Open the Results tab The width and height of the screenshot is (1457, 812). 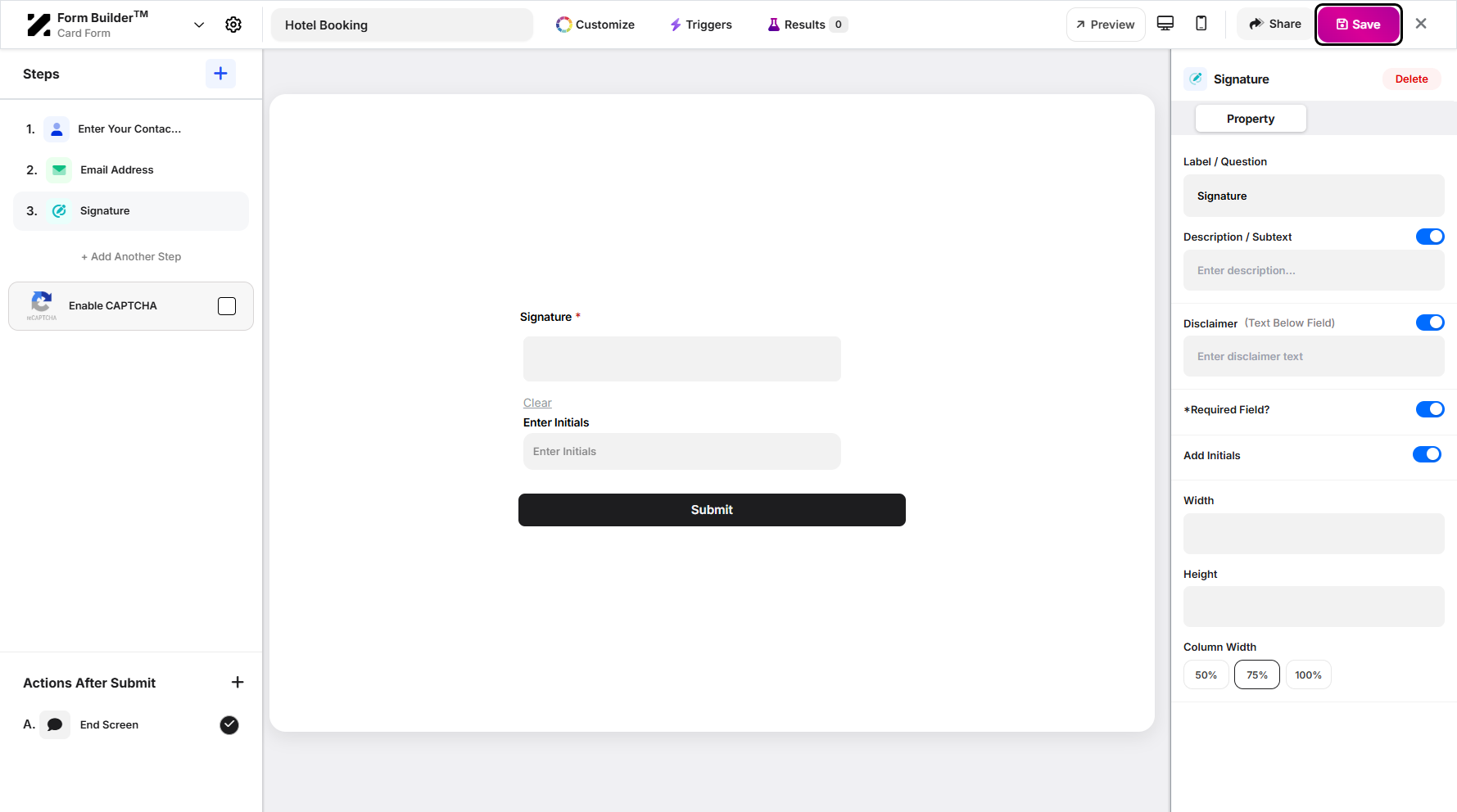tap(807, 25)
